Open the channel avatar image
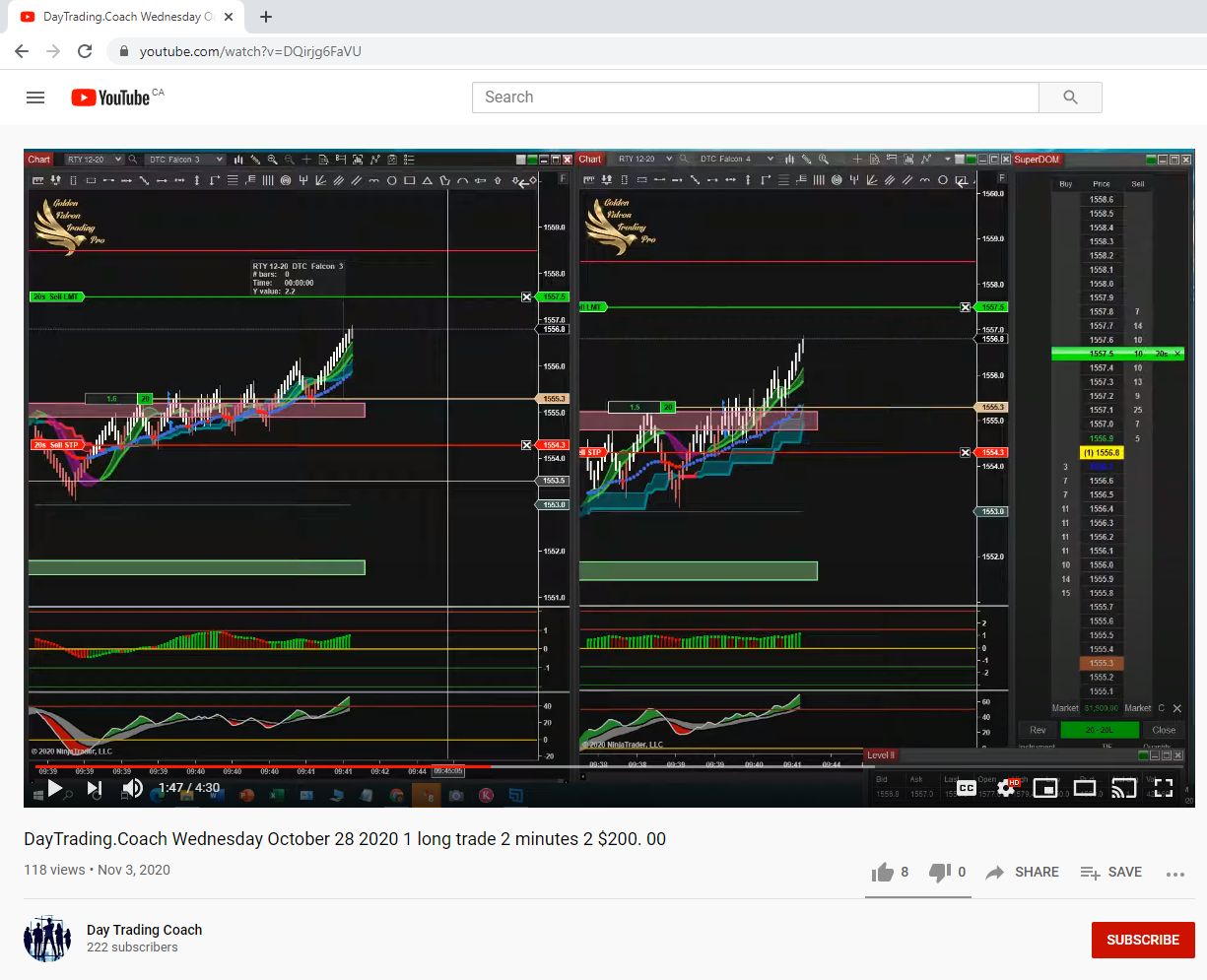 point(47,939)
